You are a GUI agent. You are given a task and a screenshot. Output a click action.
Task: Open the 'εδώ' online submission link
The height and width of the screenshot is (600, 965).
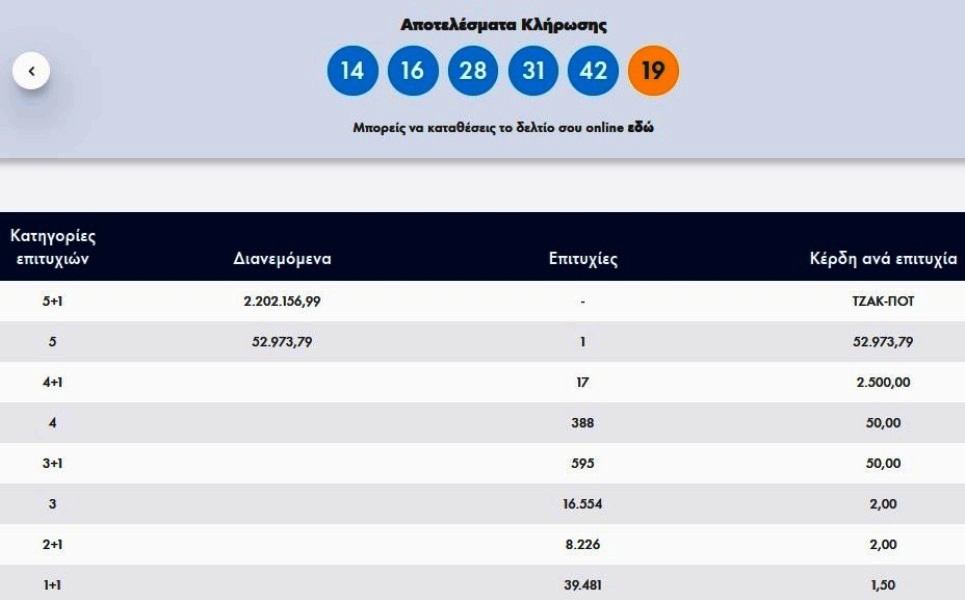coord(641,128)
